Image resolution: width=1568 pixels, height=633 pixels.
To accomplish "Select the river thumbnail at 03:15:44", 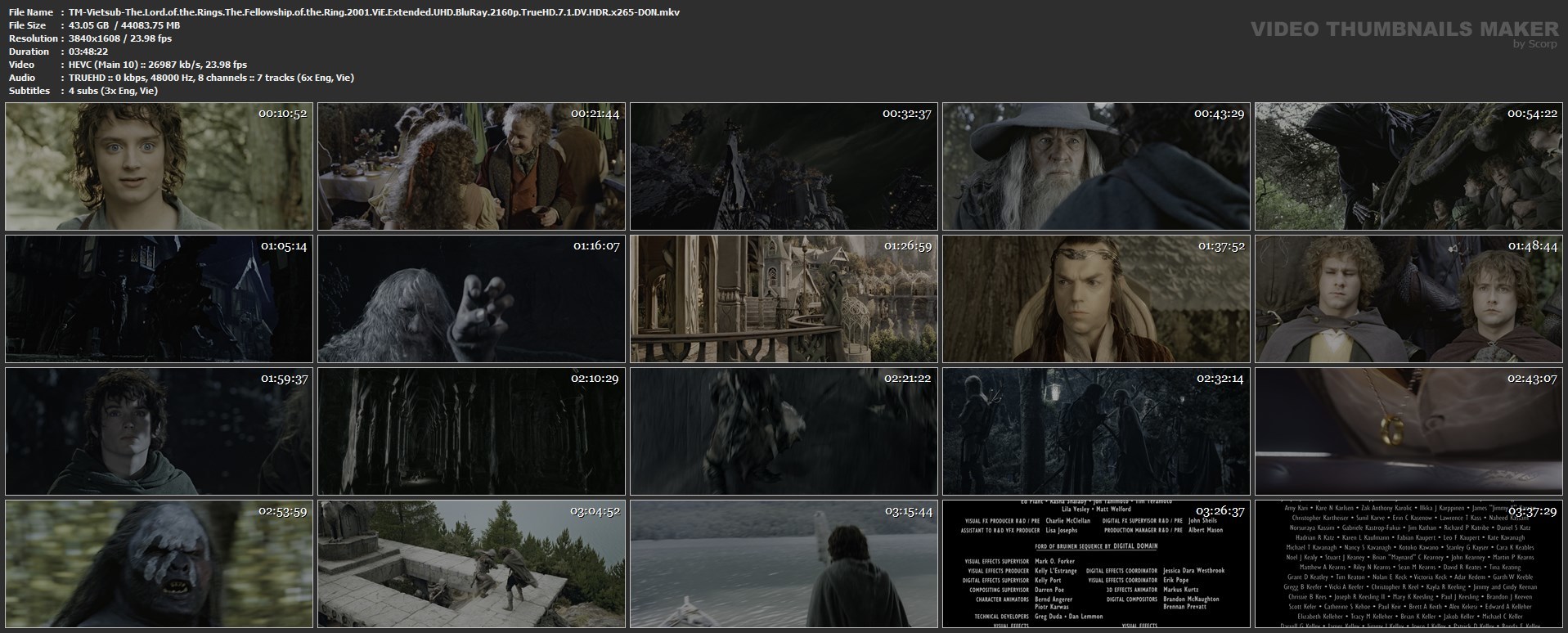I will (x=784, y=564).
